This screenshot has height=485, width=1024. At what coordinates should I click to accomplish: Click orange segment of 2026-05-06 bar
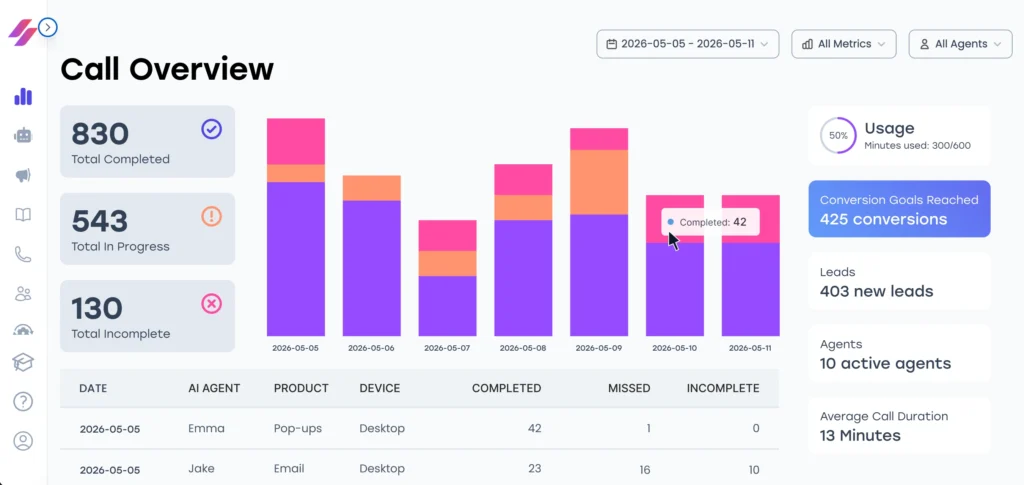pyautogui.click(x=372, y=188)
